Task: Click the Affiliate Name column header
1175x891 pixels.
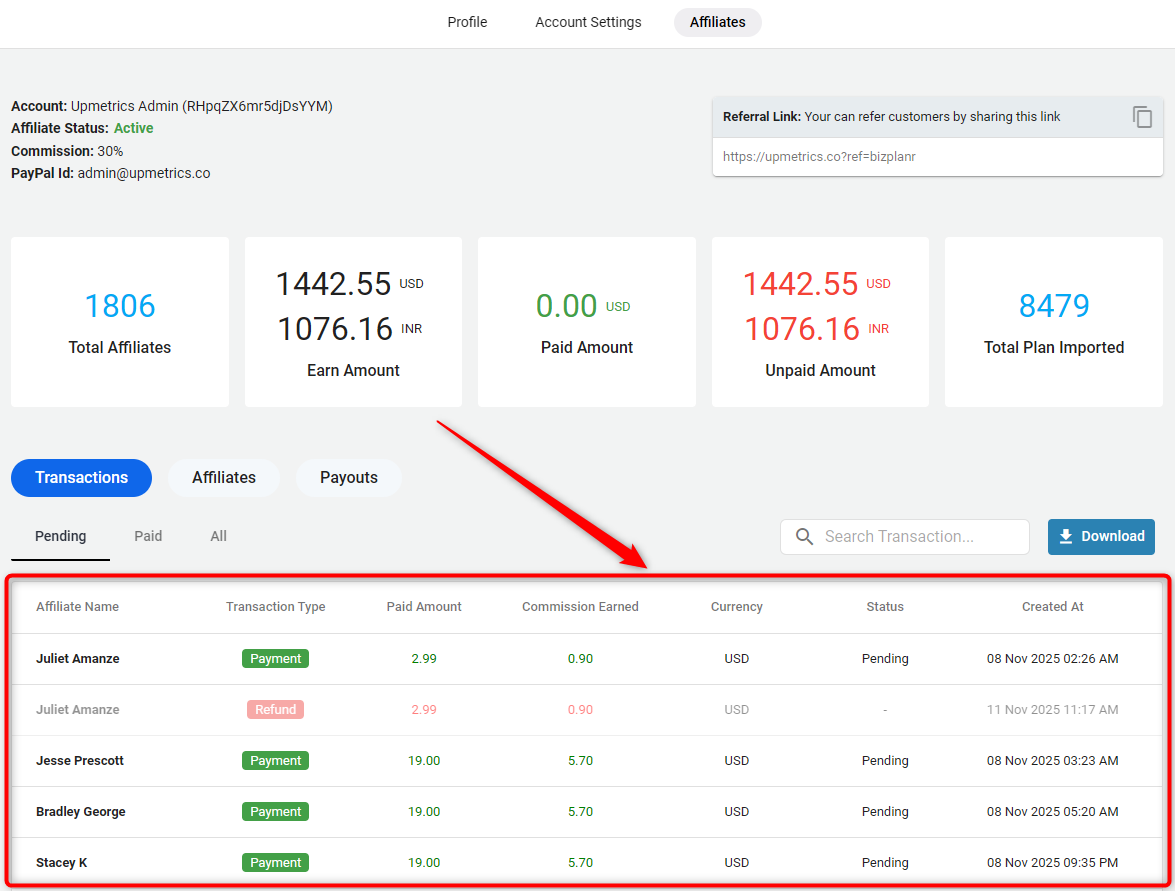Action: pyautogui.click(x=77, y=607)
